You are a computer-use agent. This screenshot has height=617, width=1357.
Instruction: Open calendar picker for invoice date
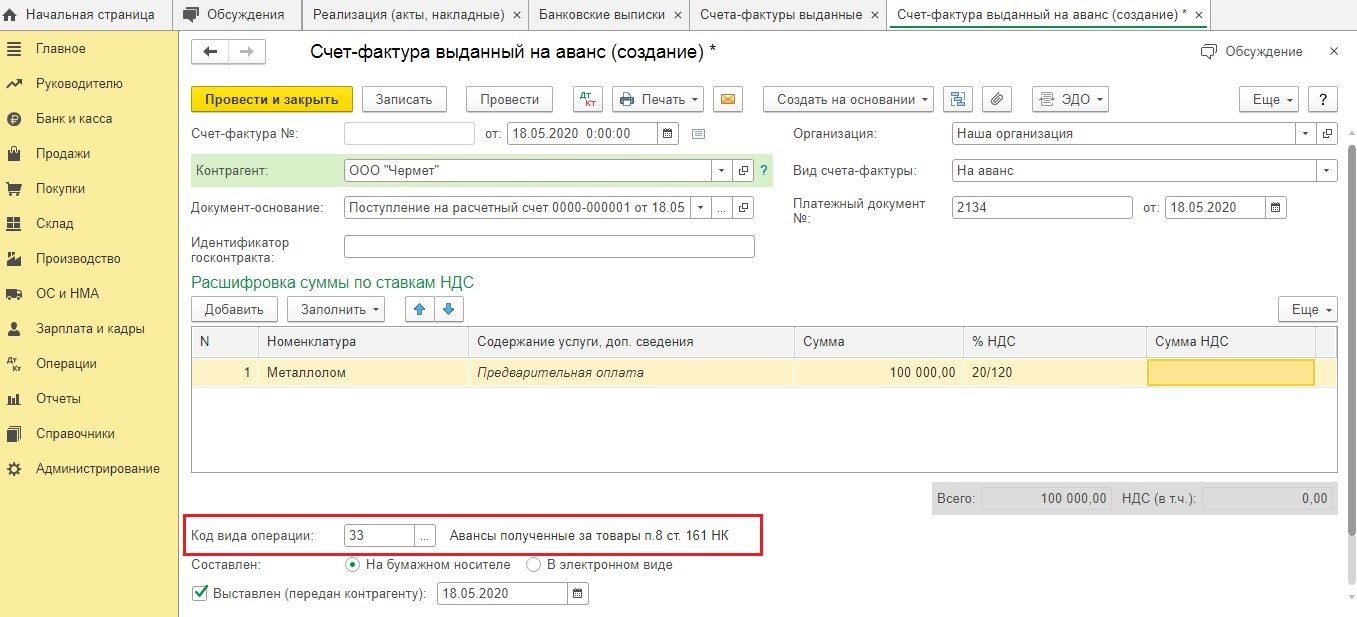point(668,133)
